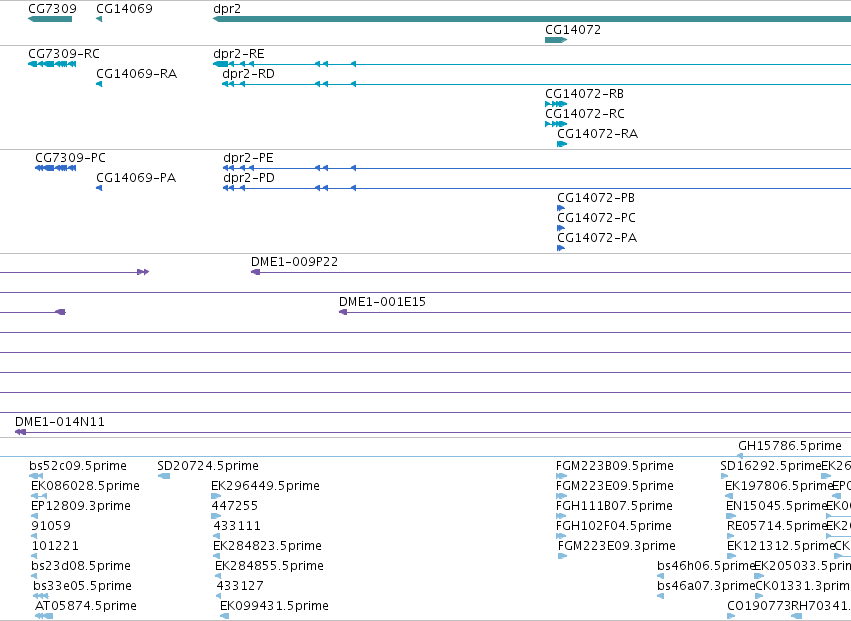This screenshot has width=851, height=621.
Task: Select EST label bs33e05.5prime
Action: point(82,587)
